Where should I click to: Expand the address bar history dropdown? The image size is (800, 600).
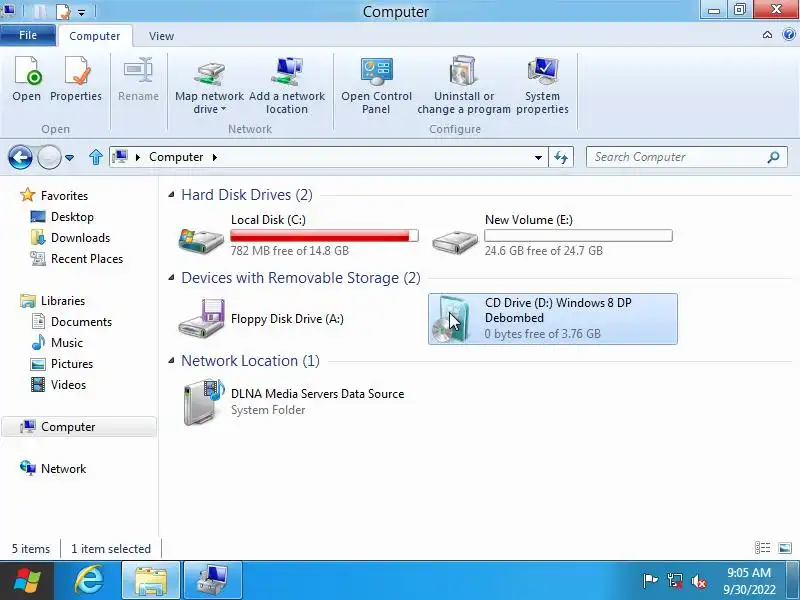coord(538,158)
